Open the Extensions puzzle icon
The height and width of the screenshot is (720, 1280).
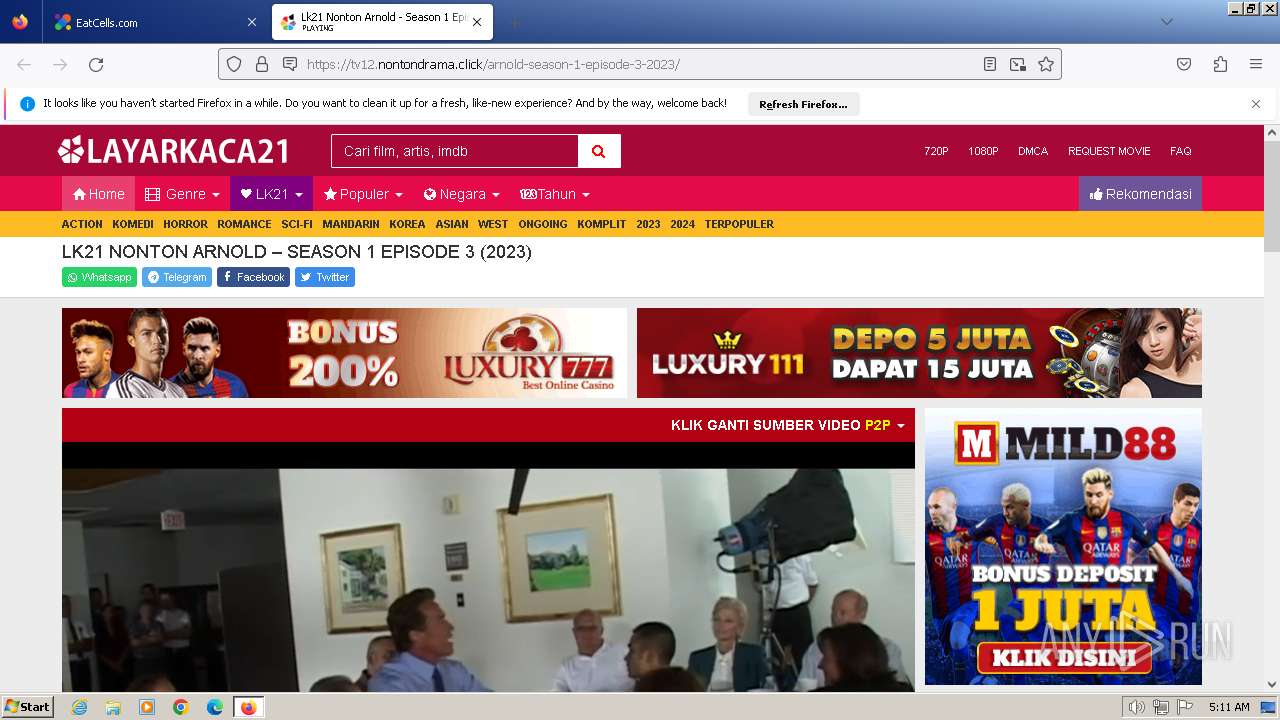[x=1220, y=64]
